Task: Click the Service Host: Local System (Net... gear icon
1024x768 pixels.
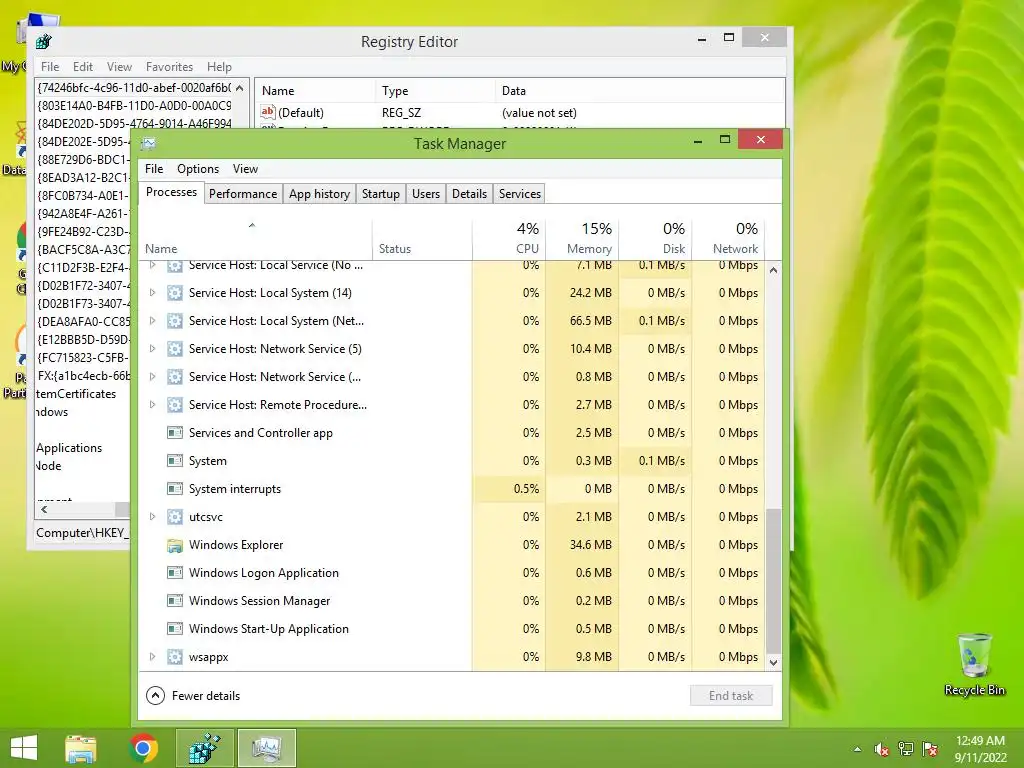Action: (174, 321)
